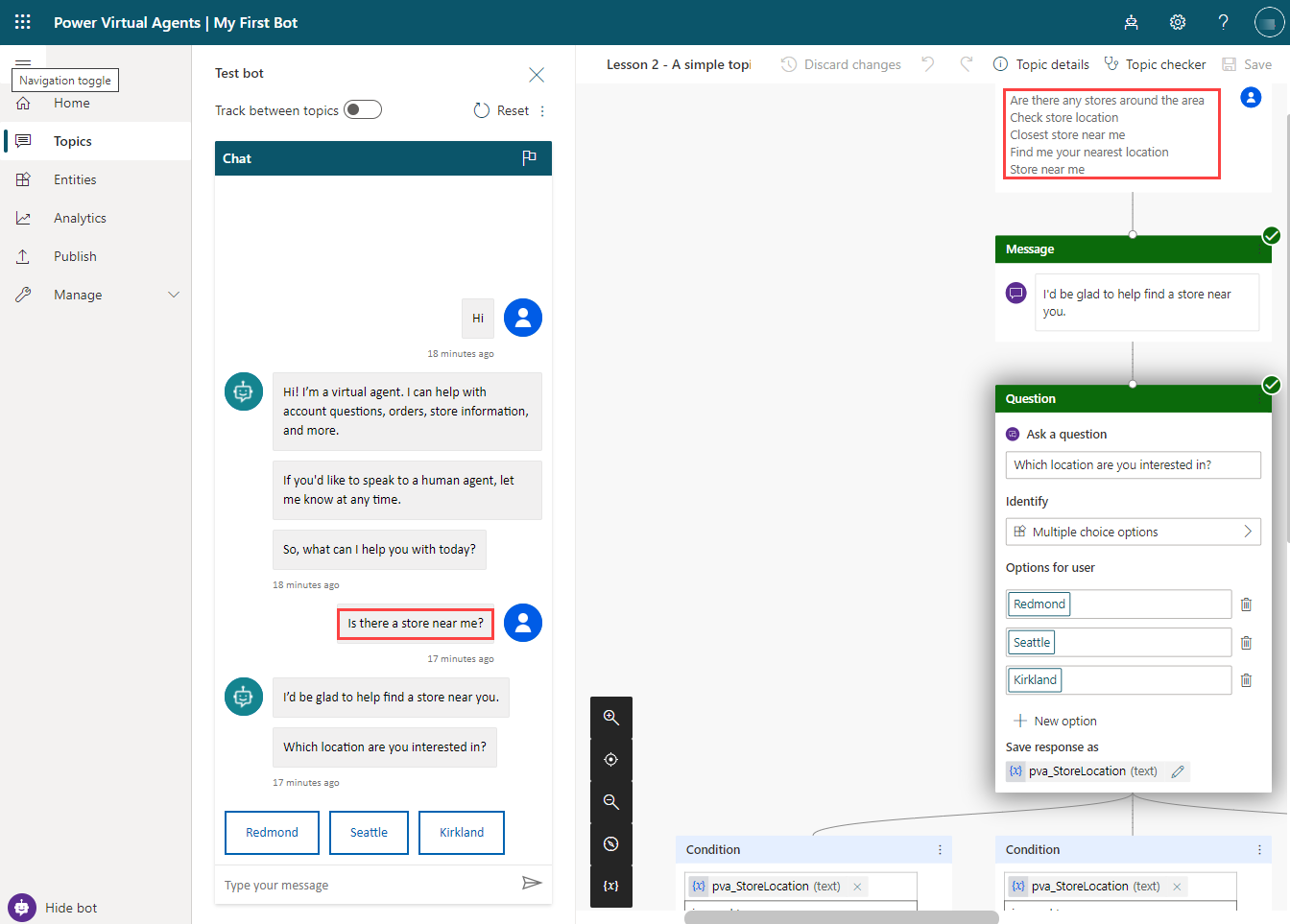Click the topic name Lesson 2 field
The width and height of the screenshot is (1290, 924).
(x=679, y=64)
